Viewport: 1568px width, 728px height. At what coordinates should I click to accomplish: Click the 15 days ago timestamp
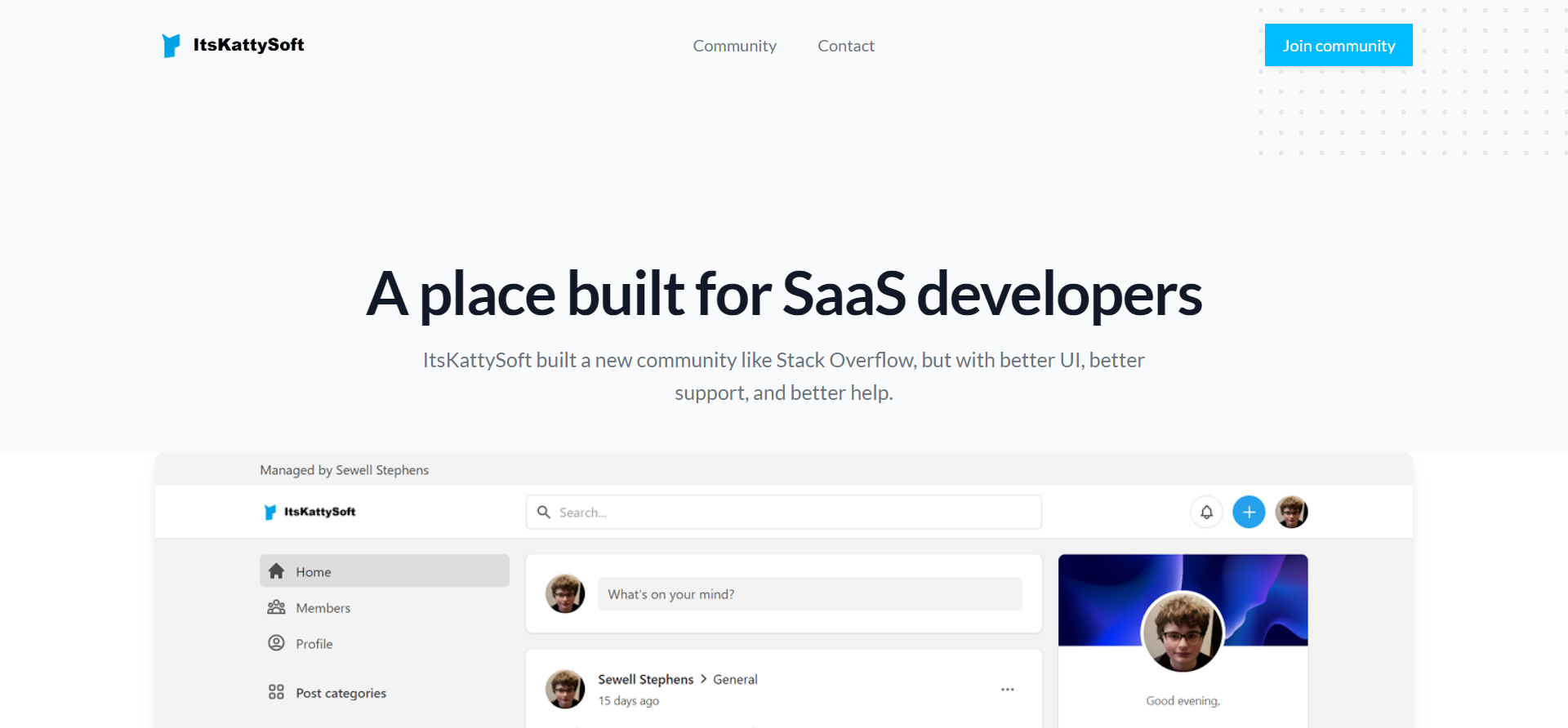coord(628,700)
